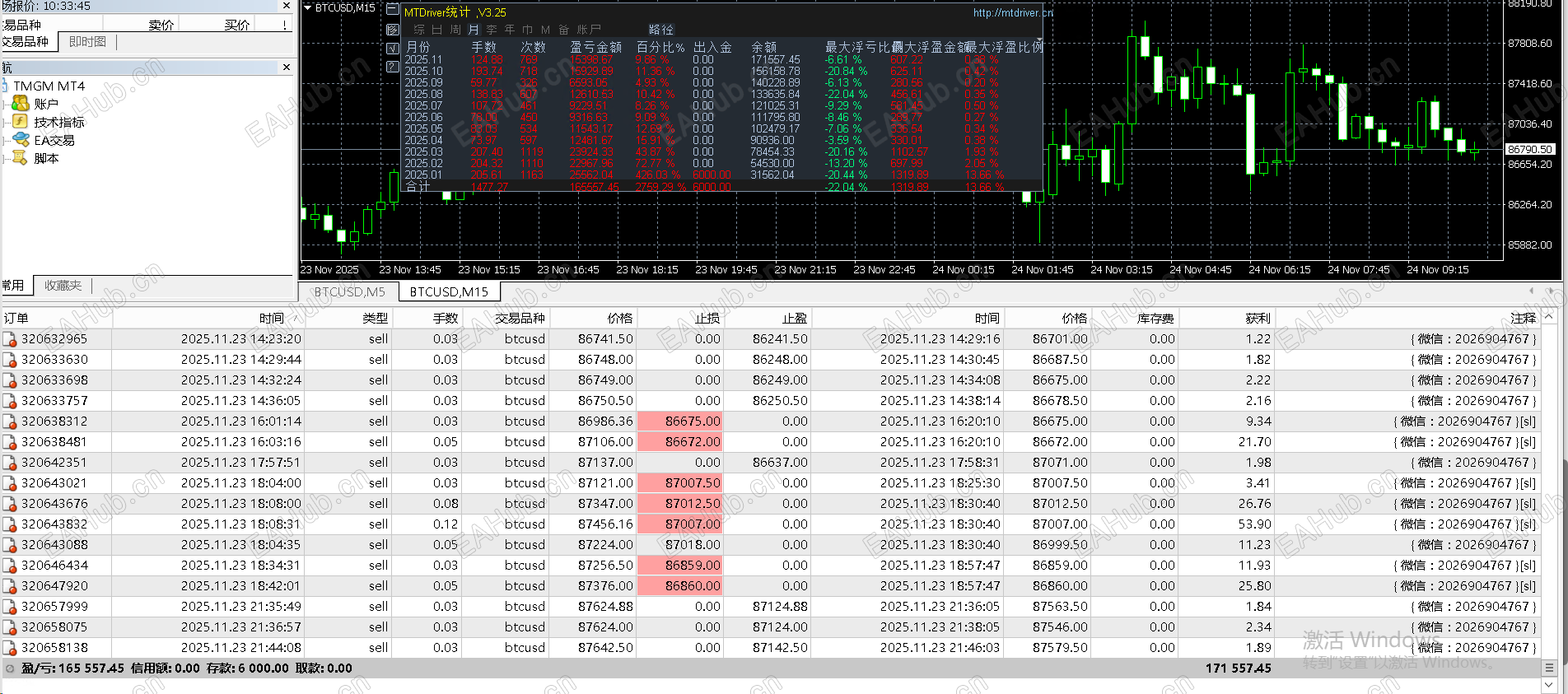This screenshot has width=1568, height=694.
Task: Select the 周 weekly period in MTDriver
Action: [x=455, y=30]
